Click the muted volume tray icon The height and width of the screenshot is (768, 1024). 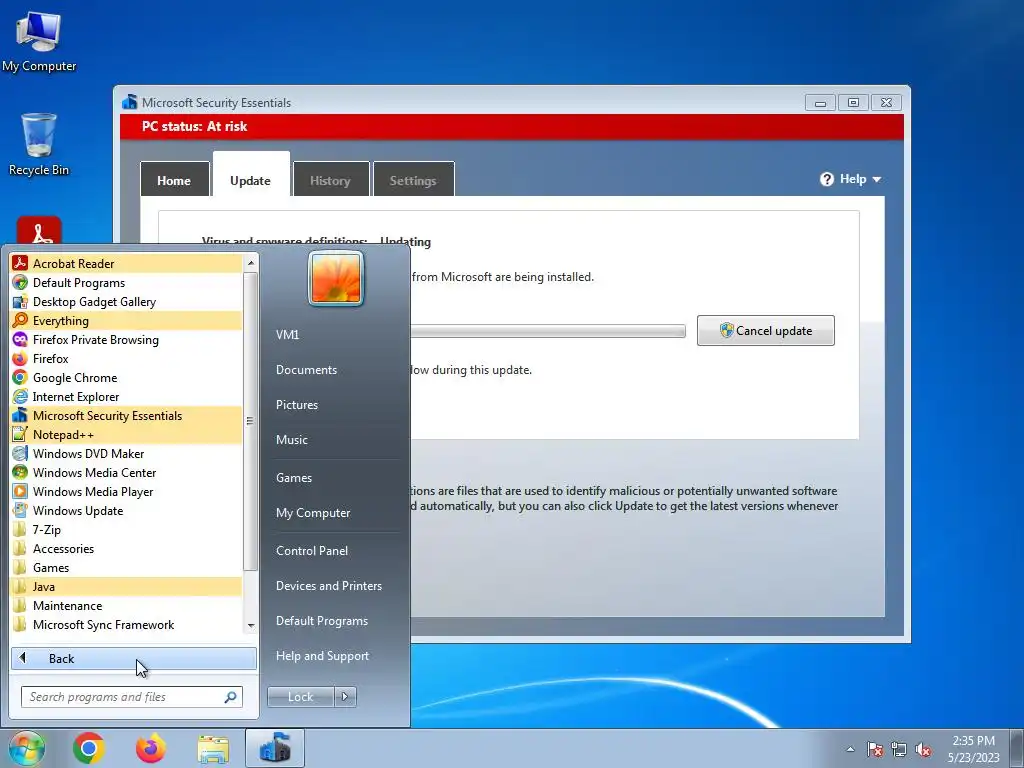[x=923, y=749]
